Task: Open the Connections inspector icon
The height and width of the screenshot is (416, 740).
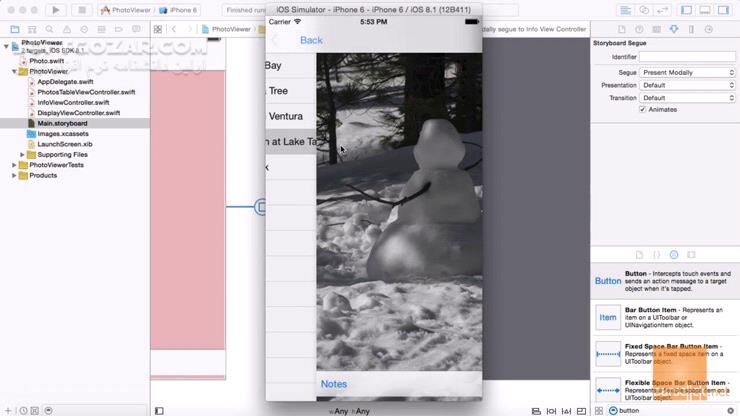Action: tap(709, 29)
